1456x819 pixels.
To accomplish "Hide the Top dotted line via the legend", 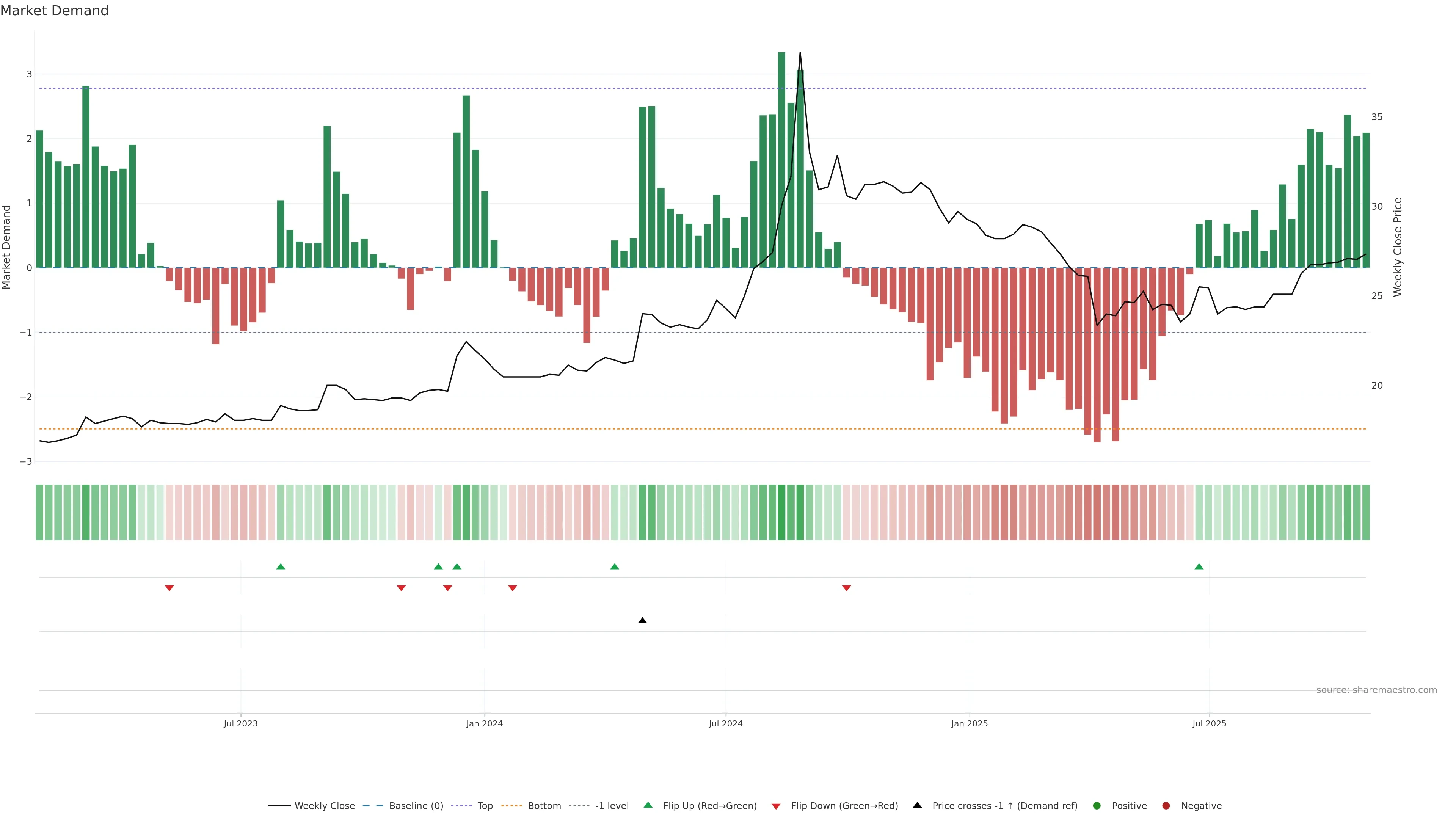I will [x=485, y=806].
